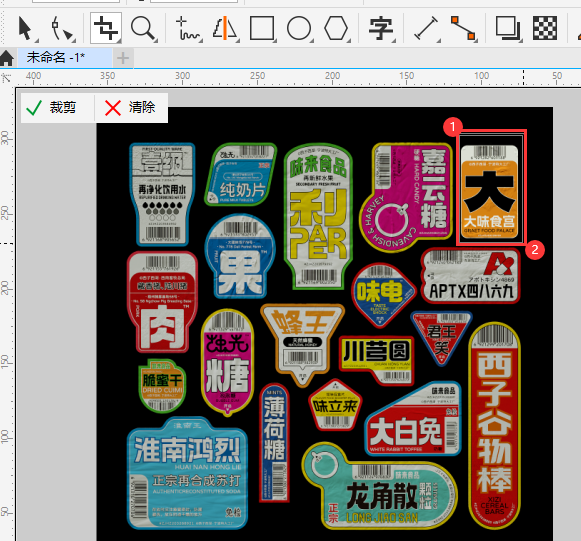Select the Pick (arrow) tool
The height and width of the screenshot is (541, 581).
point(25,28)
